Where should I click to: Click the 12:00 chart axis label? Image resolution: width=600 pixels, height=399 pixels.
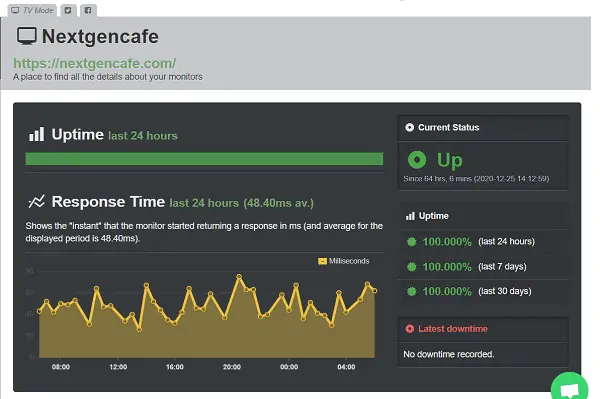point(118,367)
